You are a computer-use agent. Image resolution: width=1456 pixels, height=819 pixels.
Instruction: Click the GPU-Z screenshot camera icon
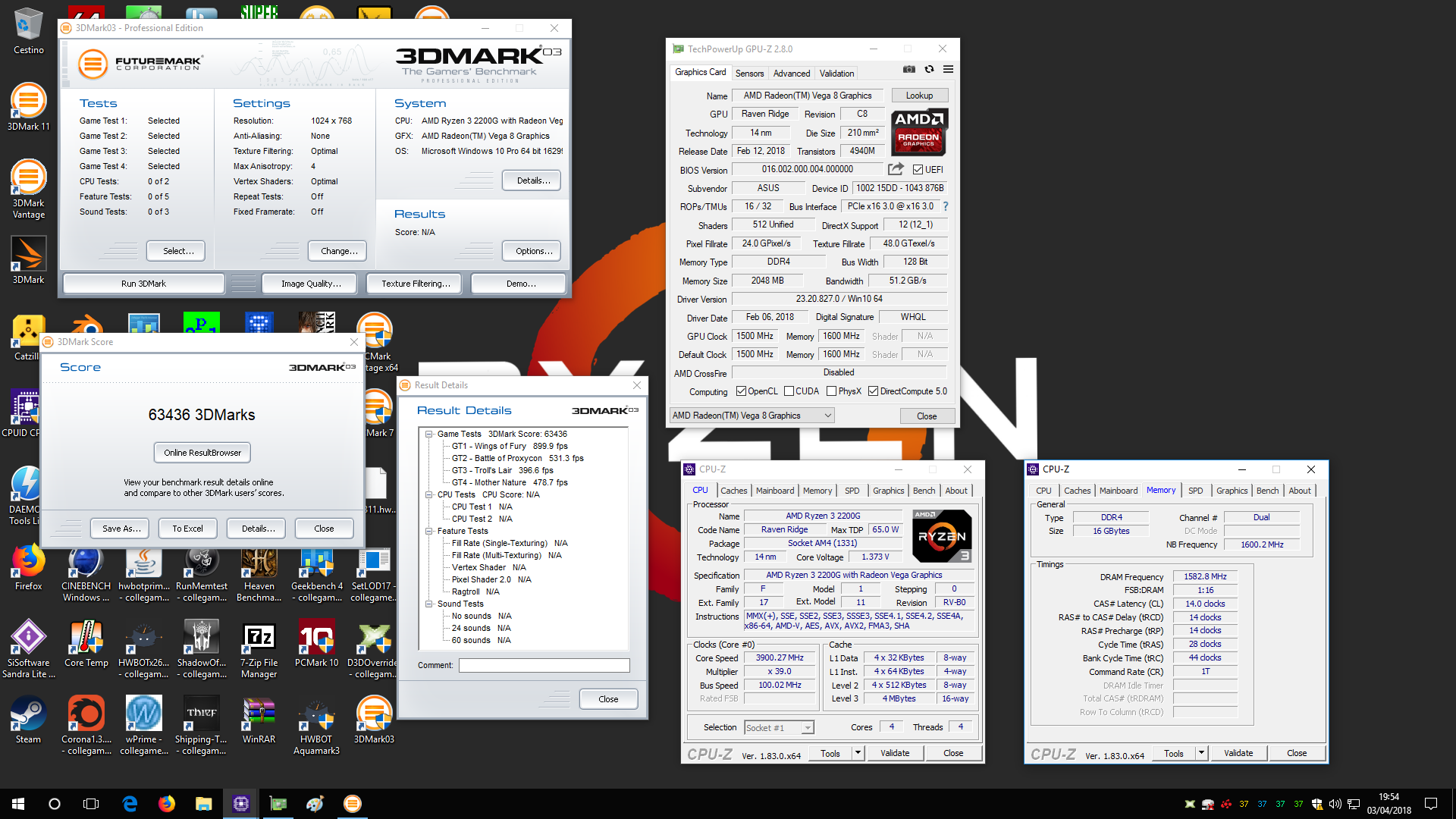(908, 69)
